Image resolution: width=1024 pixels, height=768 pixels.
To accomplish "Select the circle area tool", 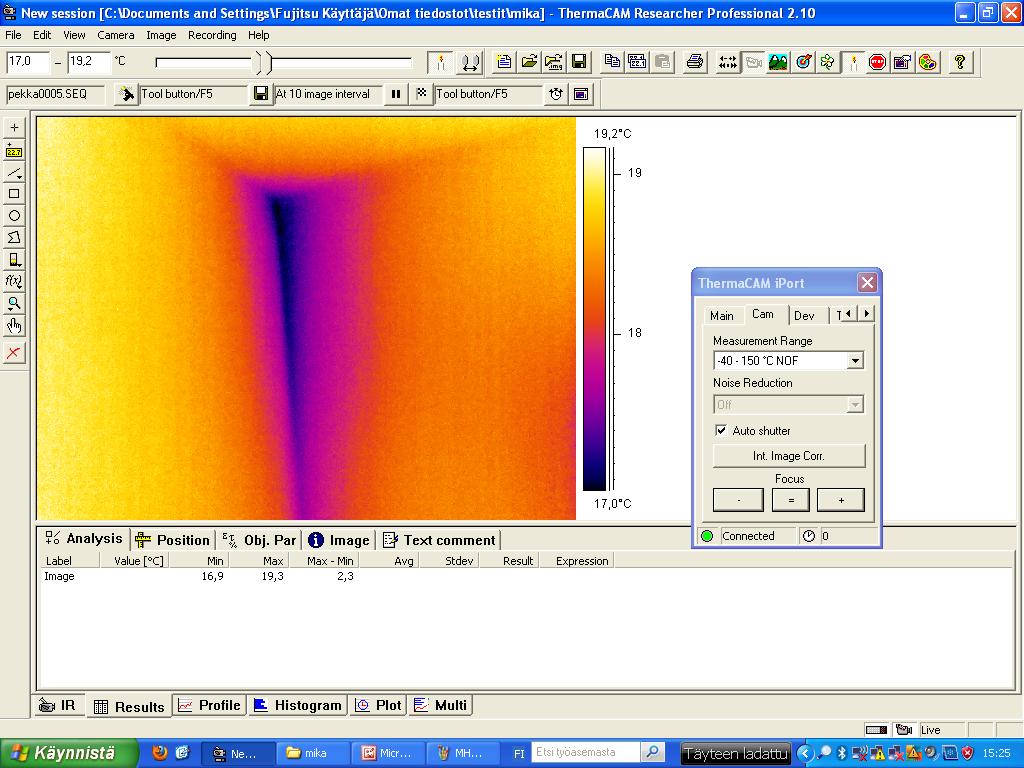I will coord(14,216).
